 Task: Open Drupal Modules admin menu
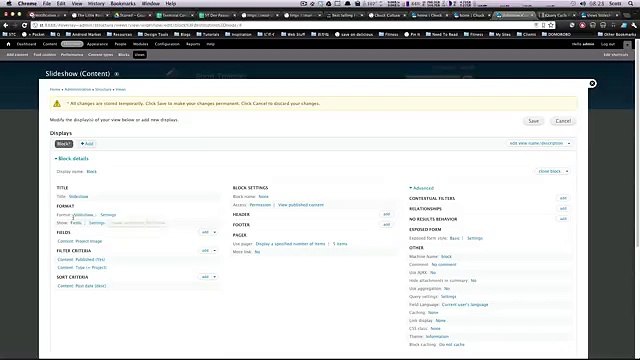[140, 44]
